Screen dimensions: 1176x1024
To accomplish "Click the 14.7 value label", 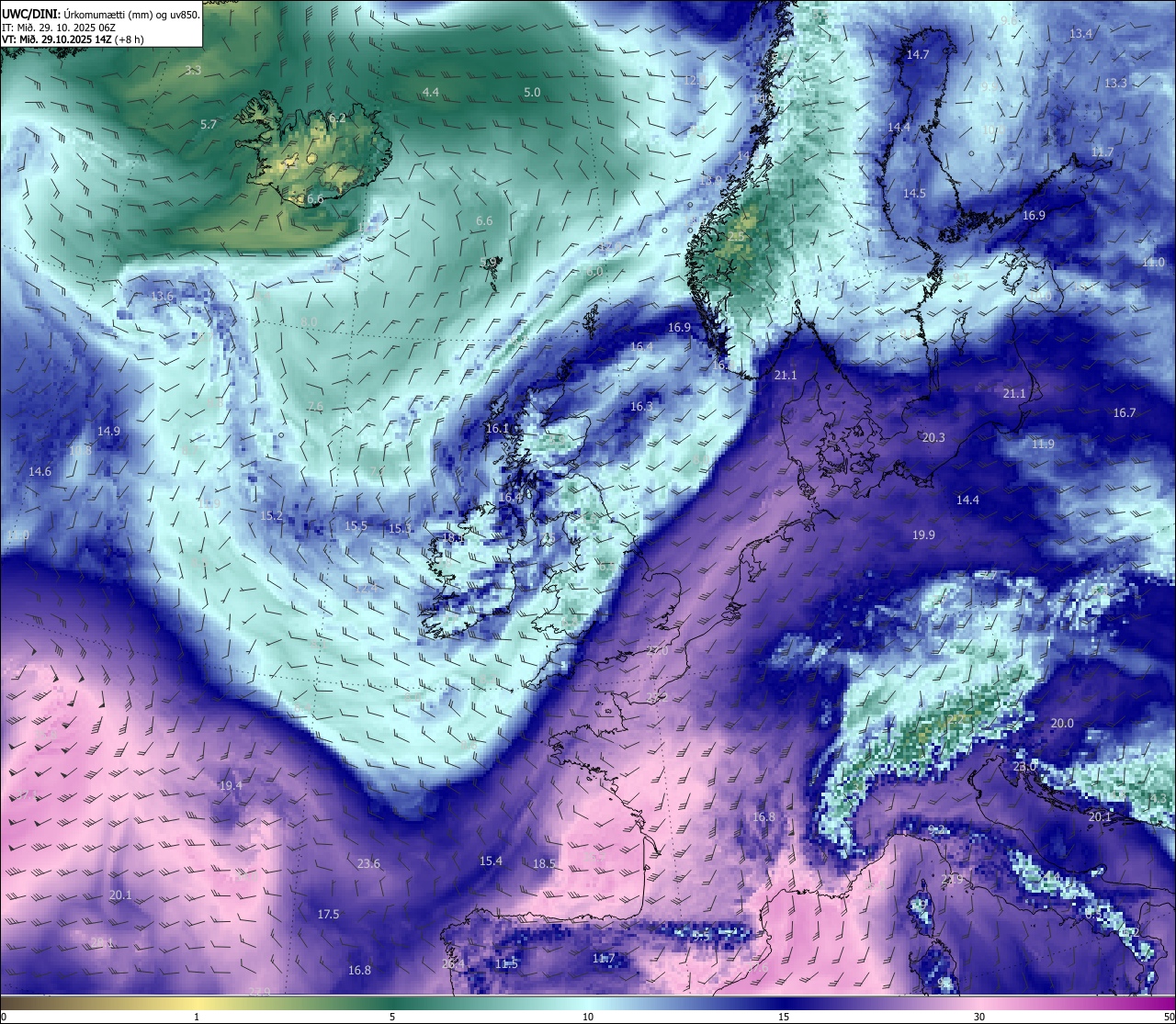I will click(x=918, y=54).
